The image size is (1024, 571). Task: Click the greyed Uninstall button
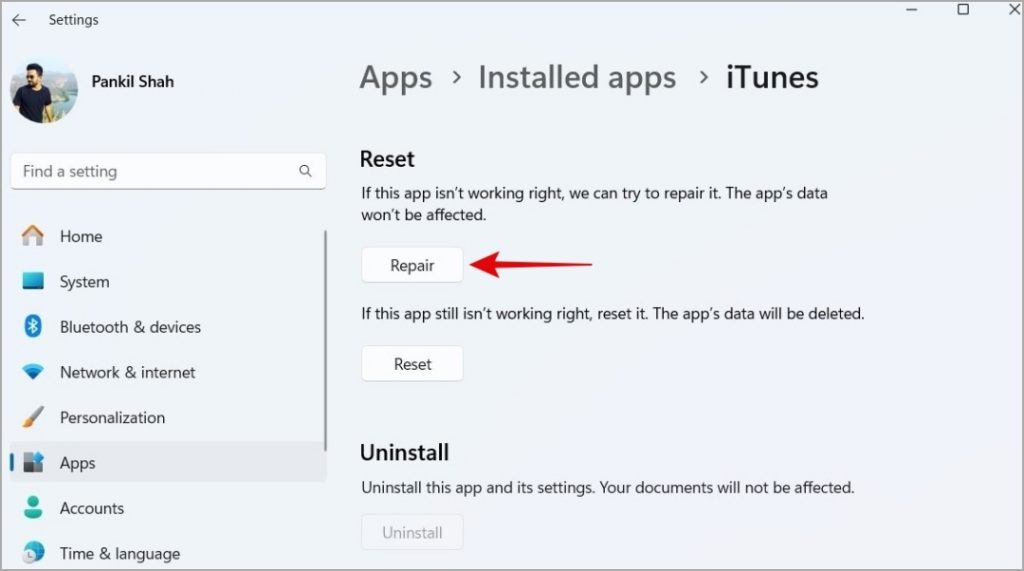[412, 532]
